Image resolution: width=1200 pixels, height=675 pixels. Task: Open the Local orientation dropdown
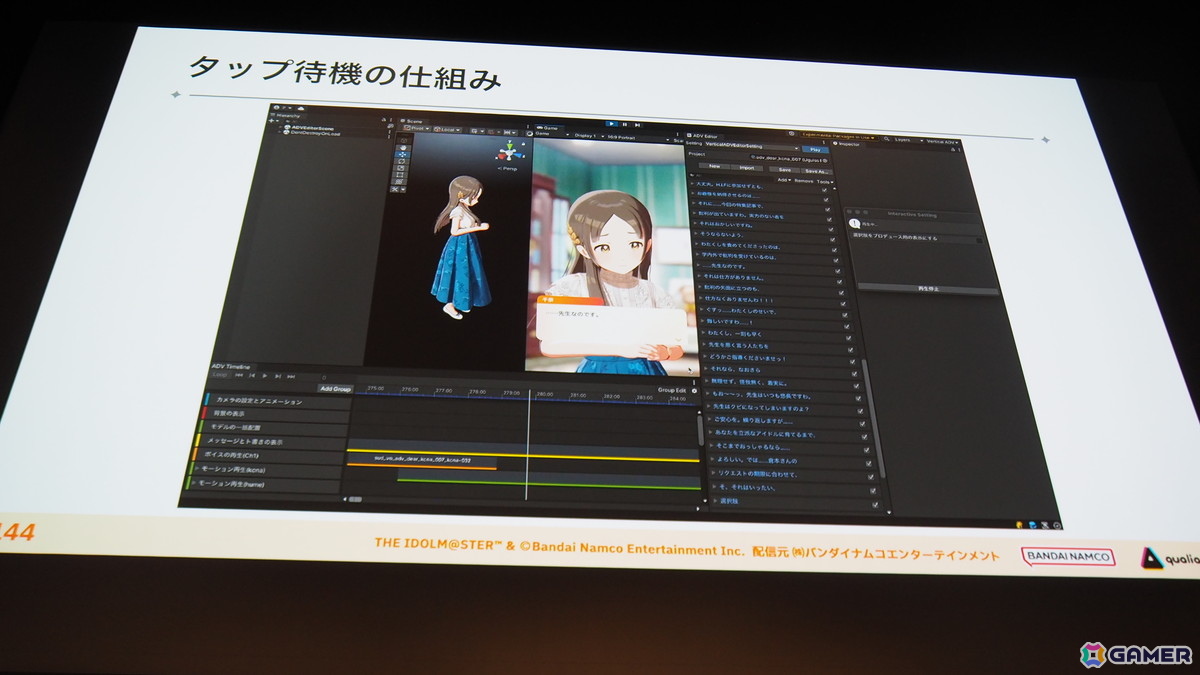[448, 130]
